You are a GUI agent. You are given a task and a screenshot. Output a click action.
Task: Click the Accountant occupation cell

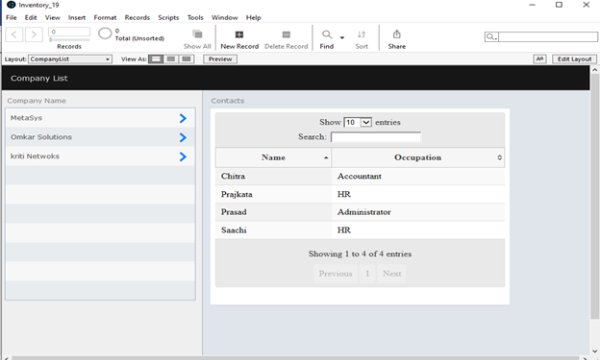(x=418, y=176)
